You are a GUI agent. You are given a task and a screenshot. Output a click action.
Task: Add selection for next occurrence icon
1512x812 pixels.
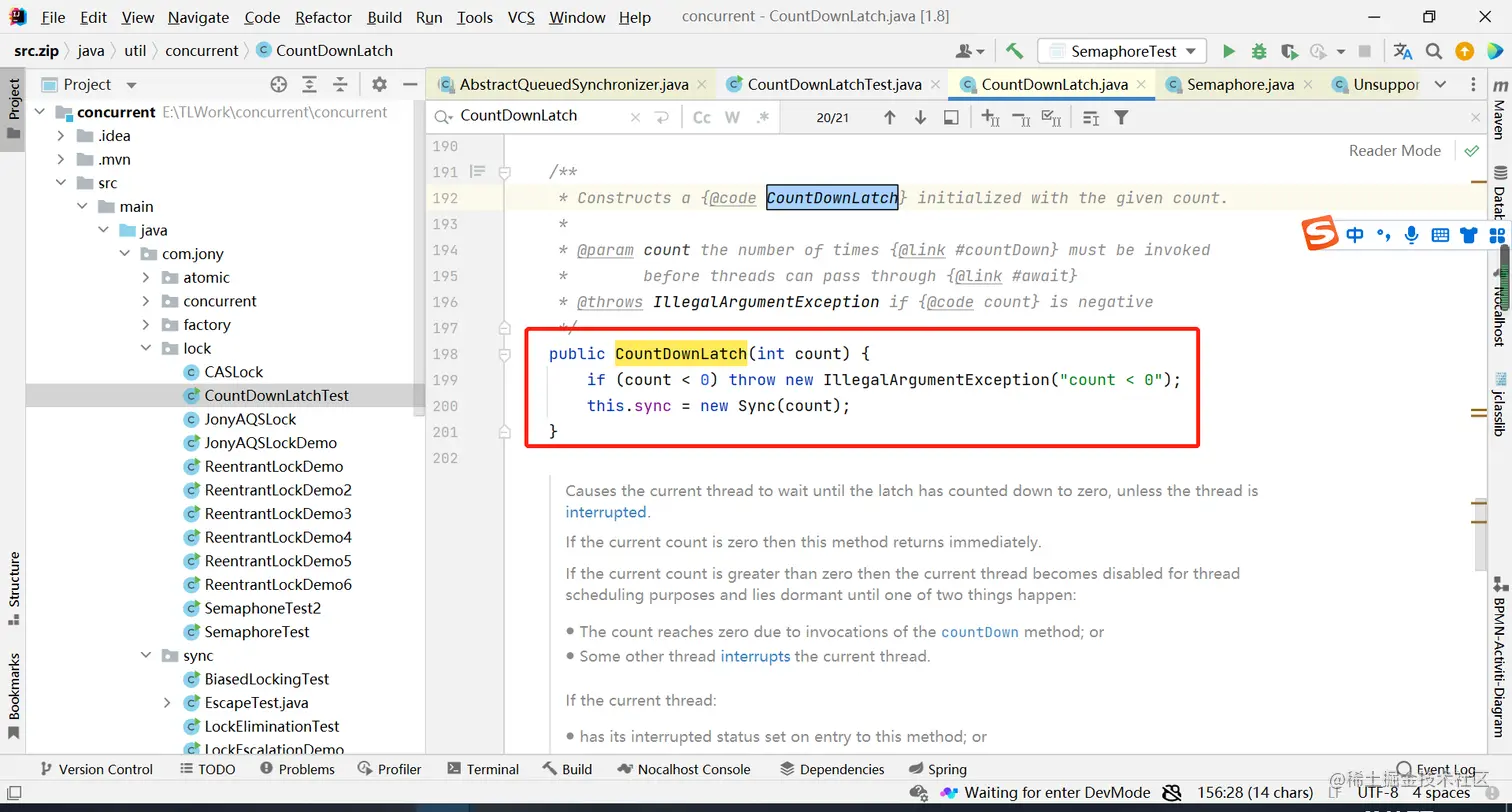[x=990, y=118]
